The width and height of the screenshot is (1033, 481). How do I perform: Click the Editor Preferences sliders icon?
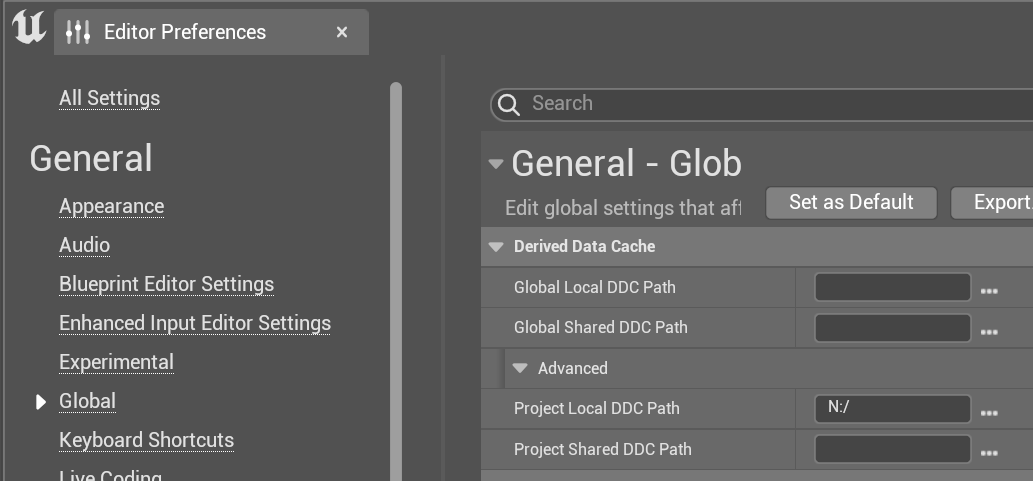point(78,32)
